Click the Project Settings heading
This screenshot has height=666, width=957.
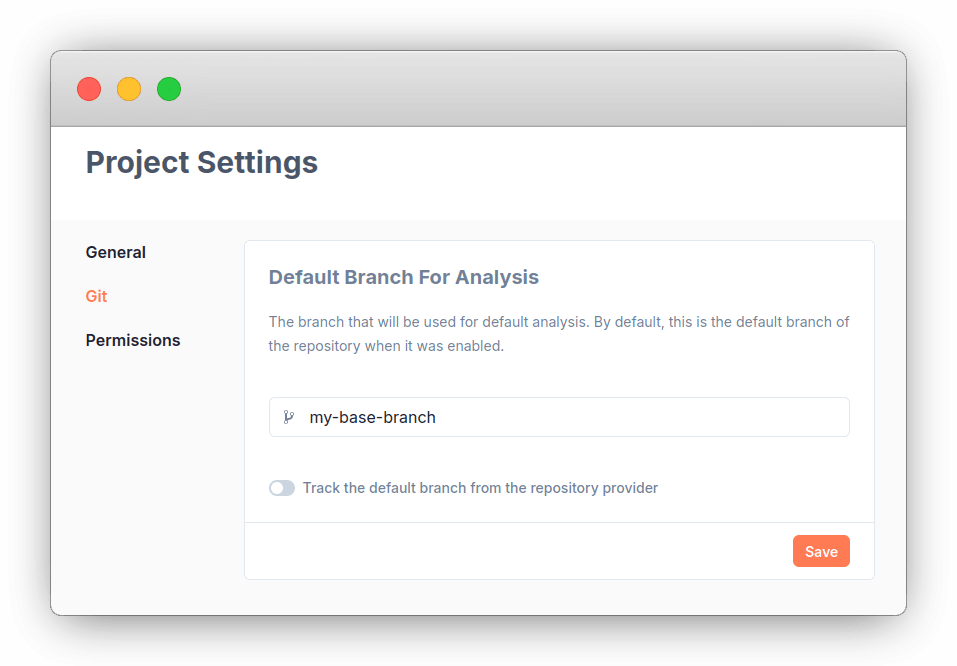(201, 162)
